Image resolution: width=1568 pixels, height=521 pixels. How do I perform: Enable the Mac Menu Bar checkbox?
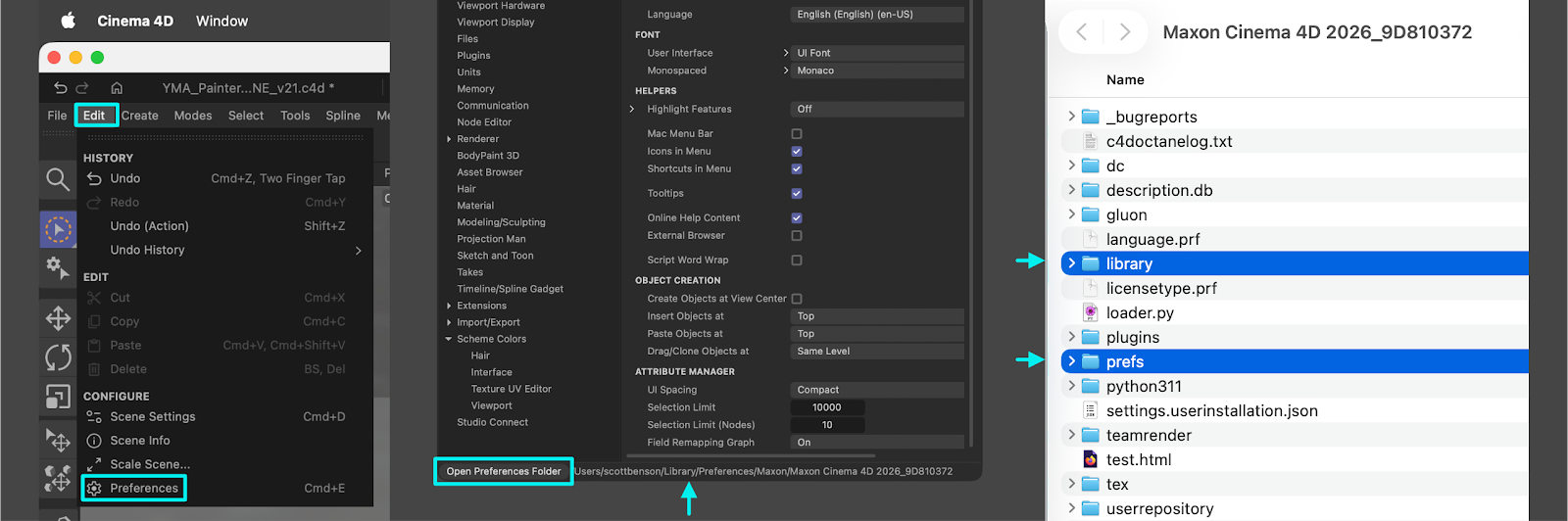(797, 134)
